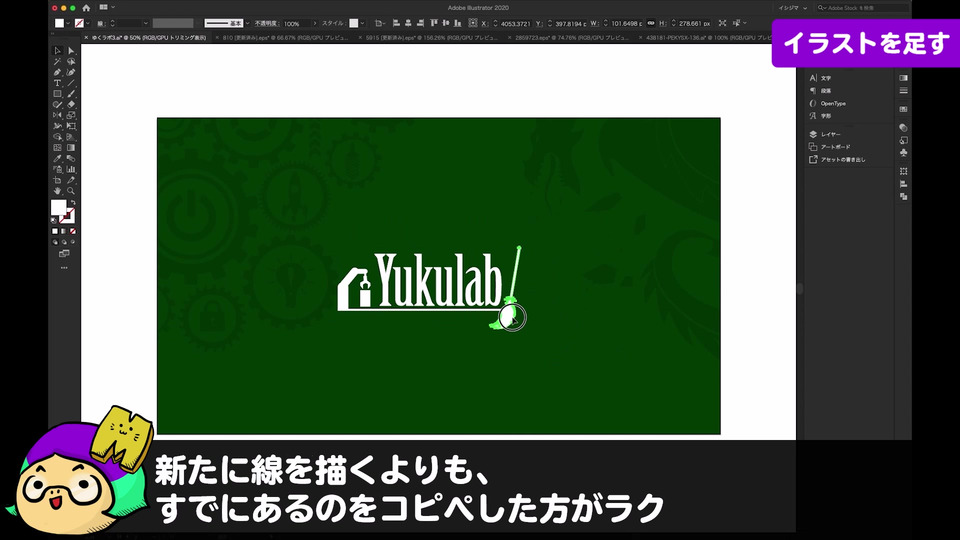Image resolution: width=960 pixels, height=540 pixels.
Task: Switch to the 810 eps document tab
Action: 286,37
